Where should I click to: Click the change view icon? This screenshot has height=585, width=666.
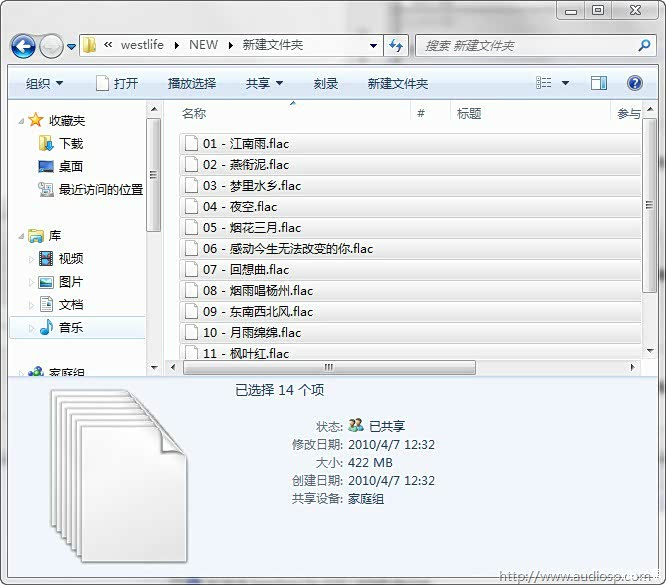544,83
